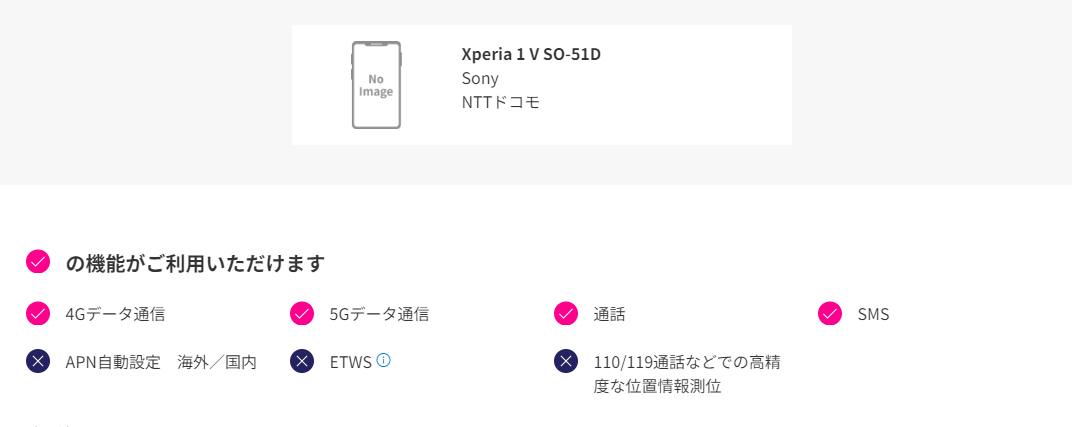Viewport: 1072px width, 427px height.
Task: Click the NTTドコモ carrier text
Action: point(501,102)
